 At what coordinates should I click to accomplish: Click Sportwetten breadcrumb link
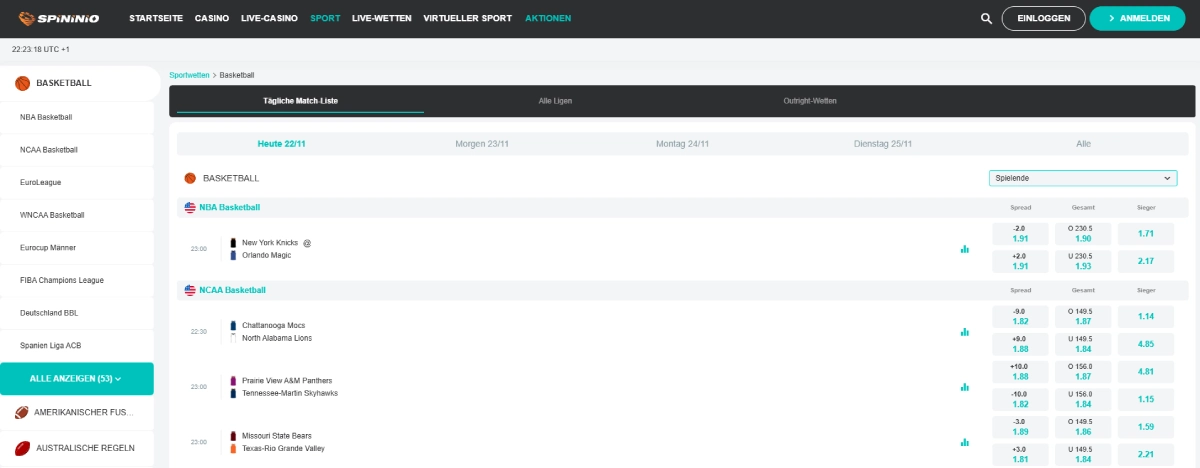189,75
